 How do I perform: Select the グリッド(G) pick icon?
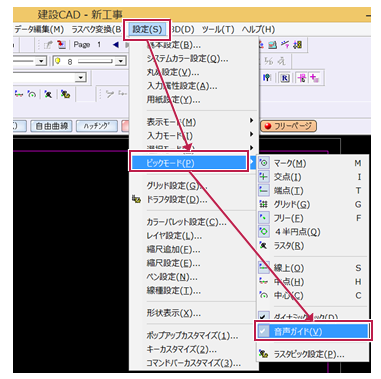(264, 204)
